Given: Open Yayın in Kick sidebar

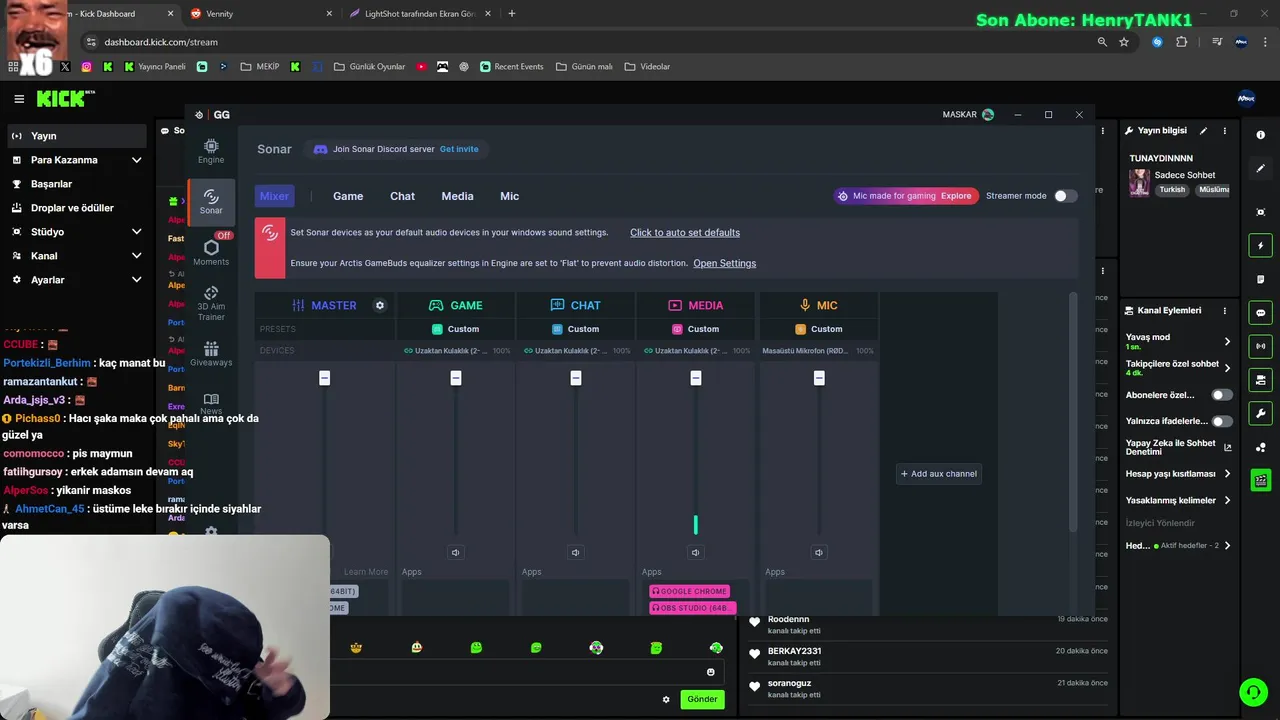Looking at the screenshot, I should coord(76,136).
